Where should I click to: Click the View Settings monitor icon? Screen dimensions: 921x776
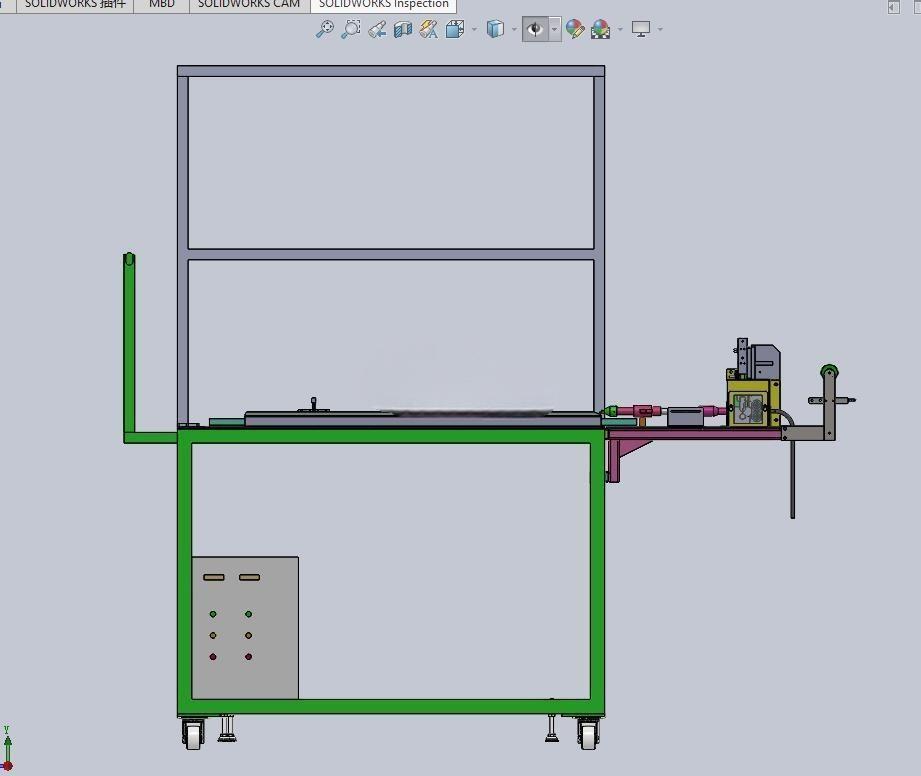[x=641, y=29]
